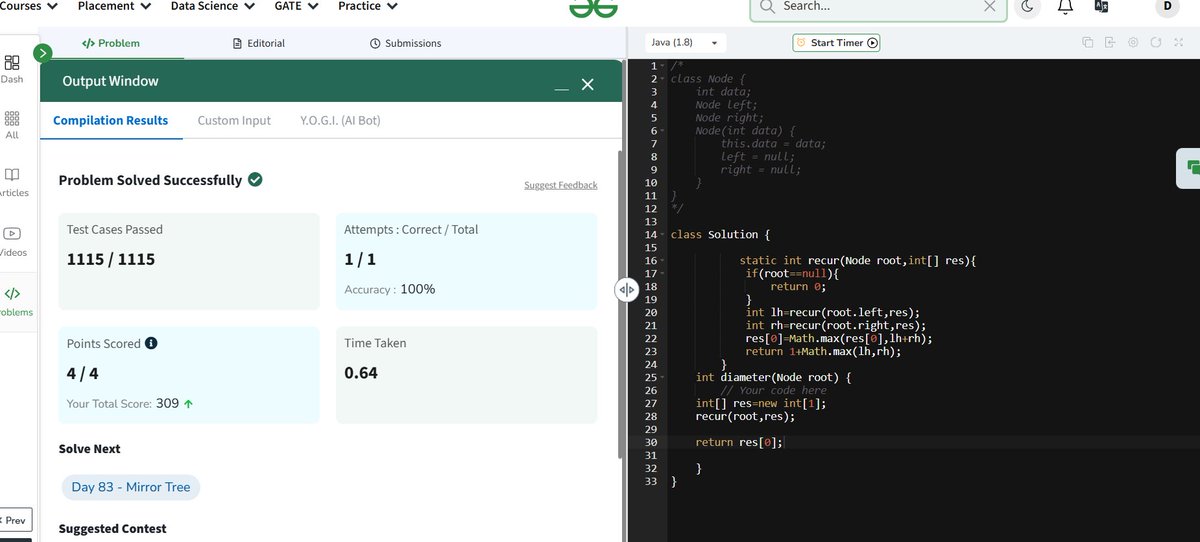The width and height of the screenshot is (1200, 542).
Task: Switch to the Editorial tab
Action: [x=258, y=43]
